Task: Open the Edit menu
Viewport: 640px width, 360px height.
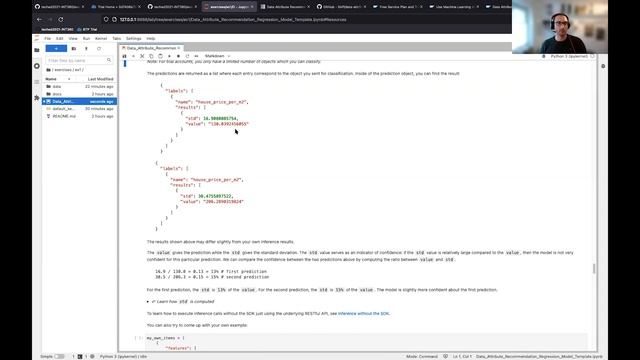Action: pos(60,38)
